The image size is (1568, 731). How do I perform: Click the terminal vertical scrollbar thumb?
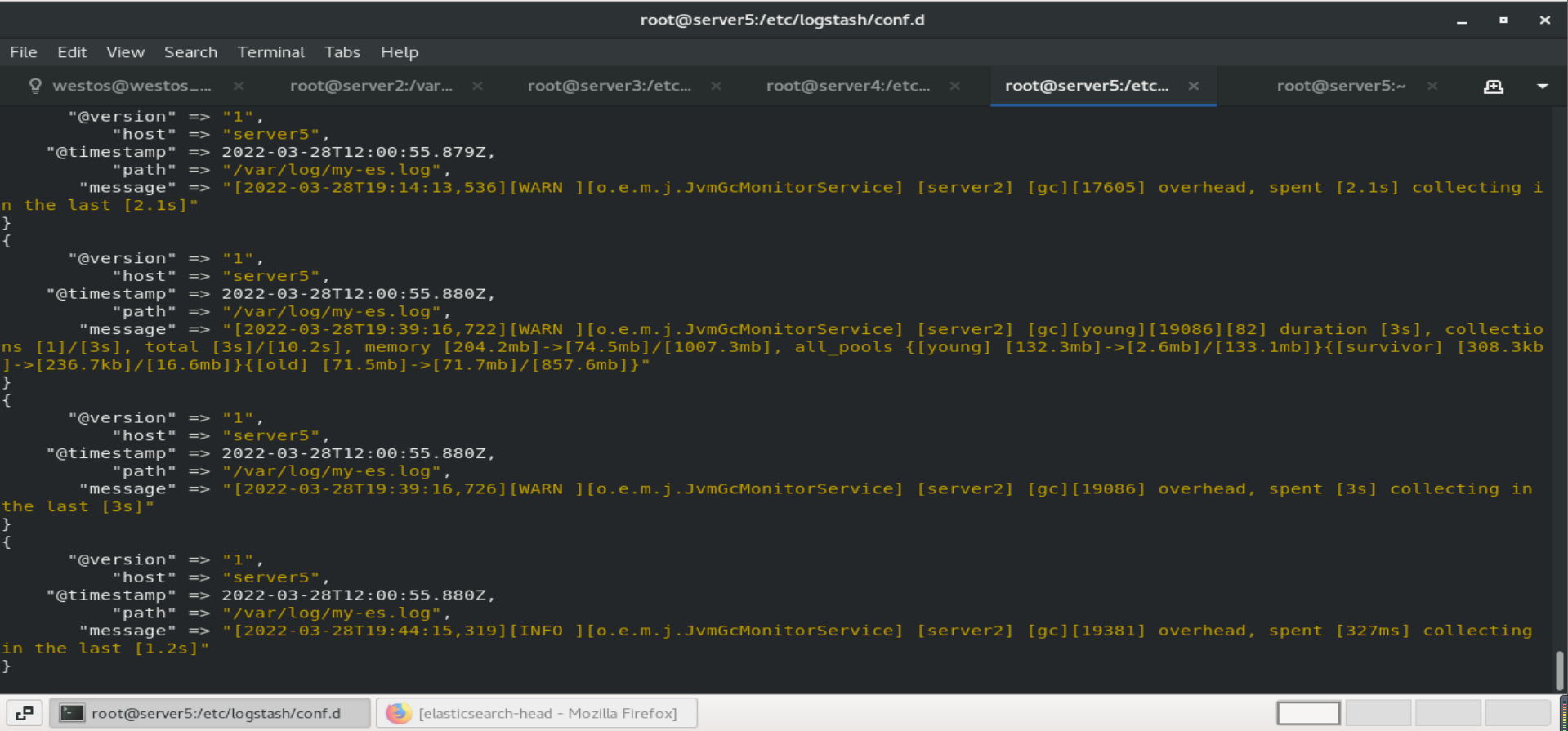point(1559,671)
